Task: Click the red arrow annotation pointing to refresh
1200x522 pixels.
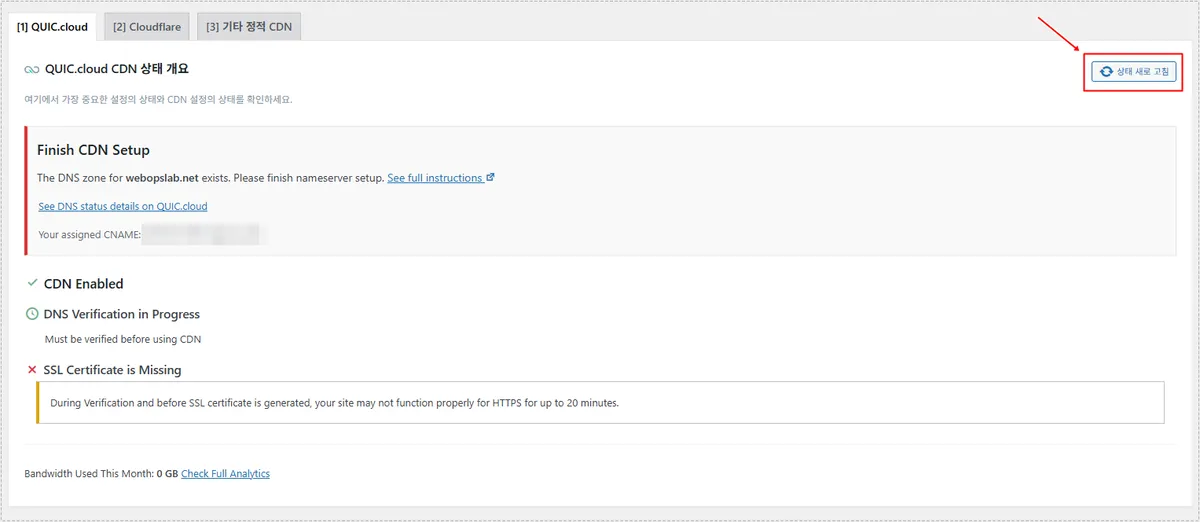Action: pos(1060,35)
